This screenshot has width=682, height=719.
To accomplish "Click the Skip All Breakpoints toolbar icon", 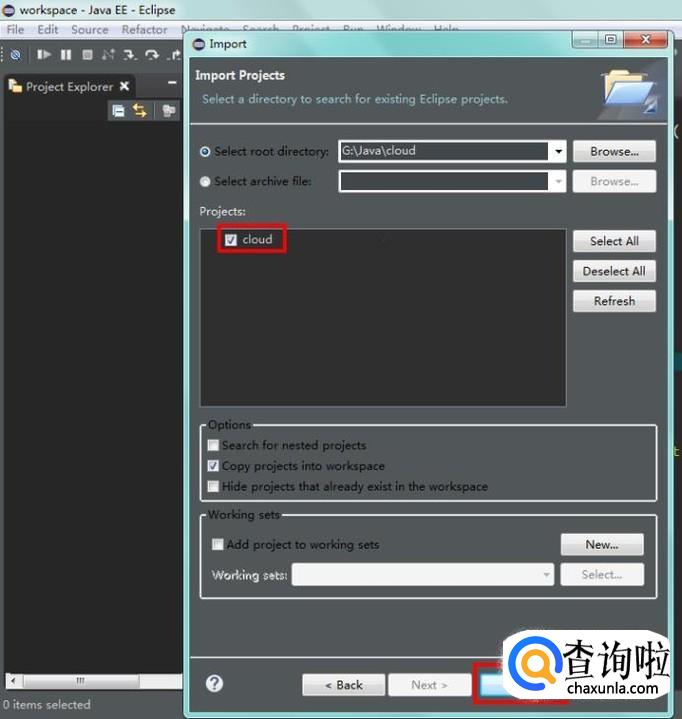I will [x=16, y=55].
